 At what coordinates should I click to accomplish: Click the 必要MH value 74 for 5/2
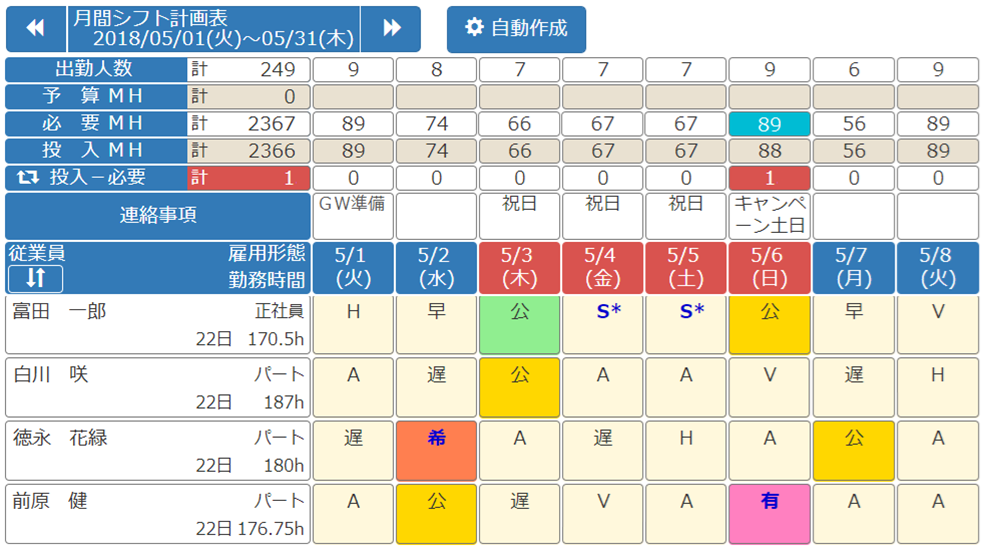[x=437, y=124]
